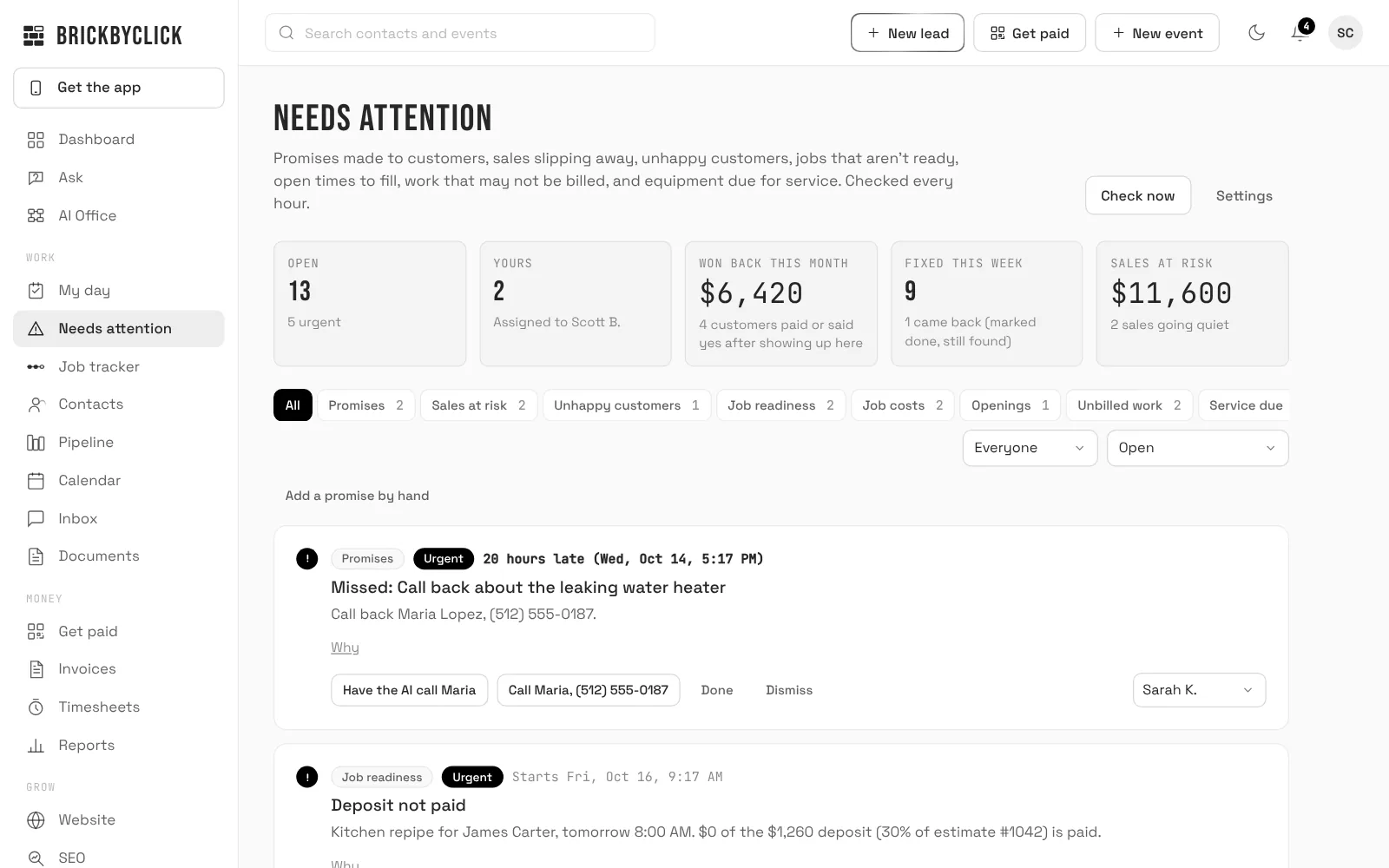Click the Documents file icon

(36, 556)
